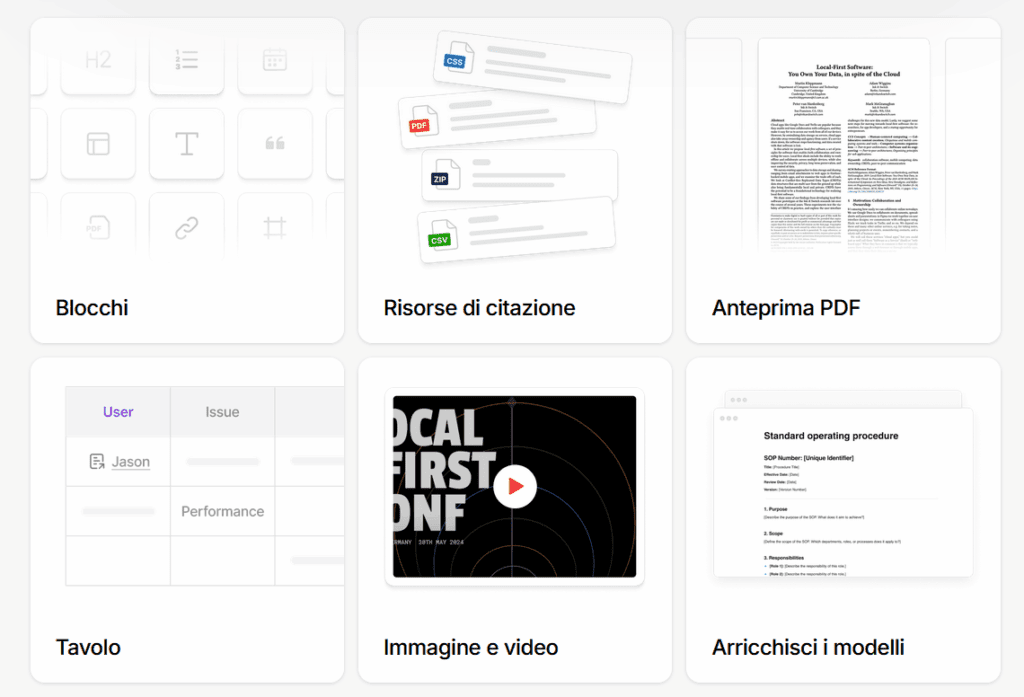This screenshot has width=1024, height=697.
Task: Click the CSS file citation icon
Action: (457, 58)
